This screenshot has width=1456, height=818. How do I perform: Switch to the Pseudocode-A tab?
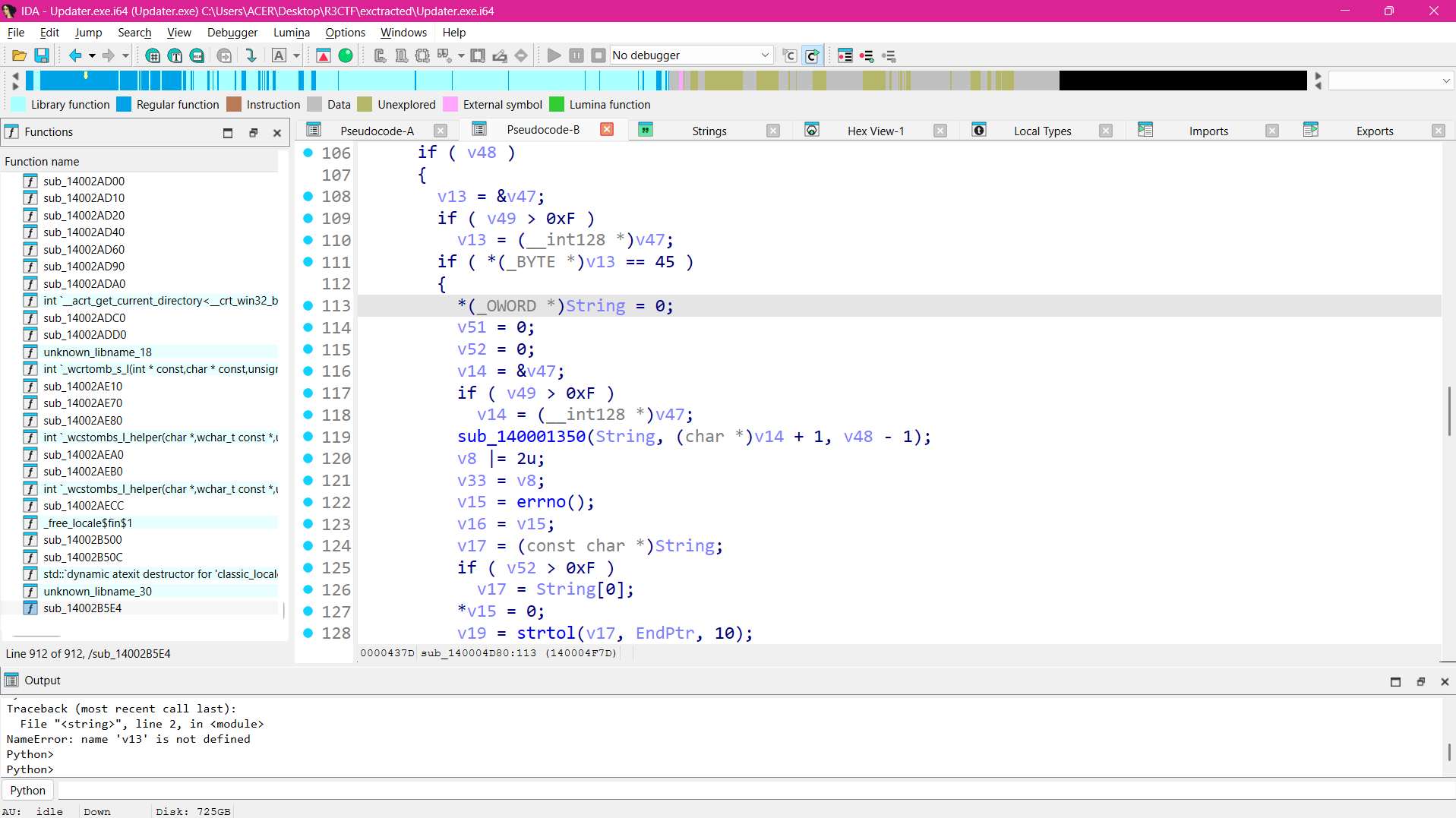(x=377, y=131)
